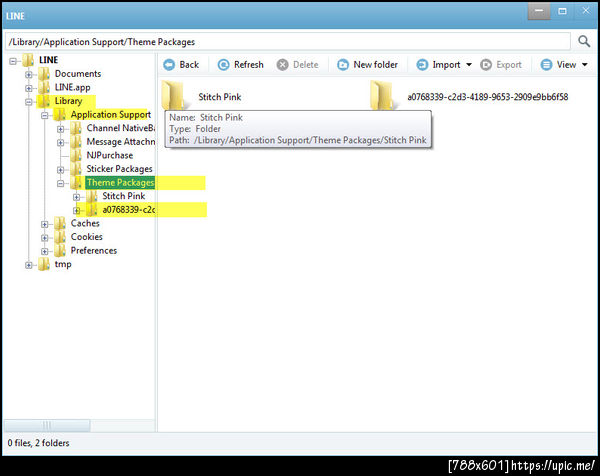Click the Back button label
This screenshot has width=600, height=476.
189,65
